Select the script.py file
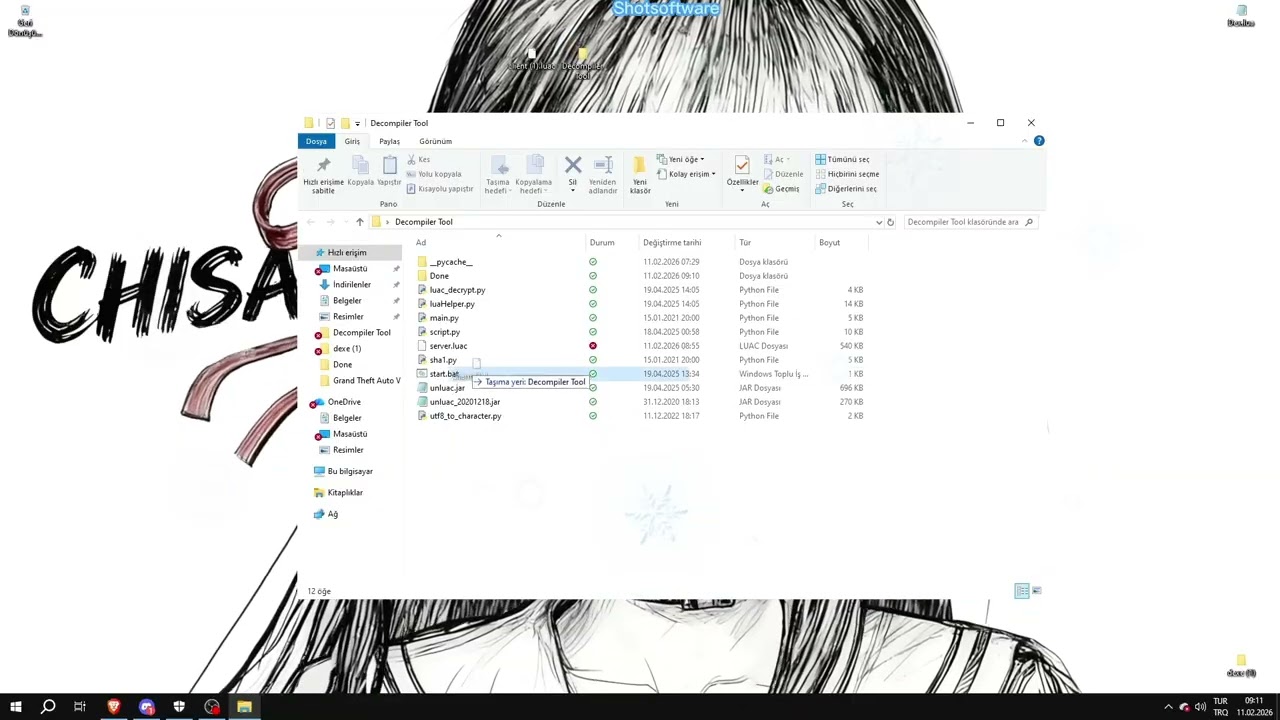1280x720 pixels. click(x=445, y=332)
